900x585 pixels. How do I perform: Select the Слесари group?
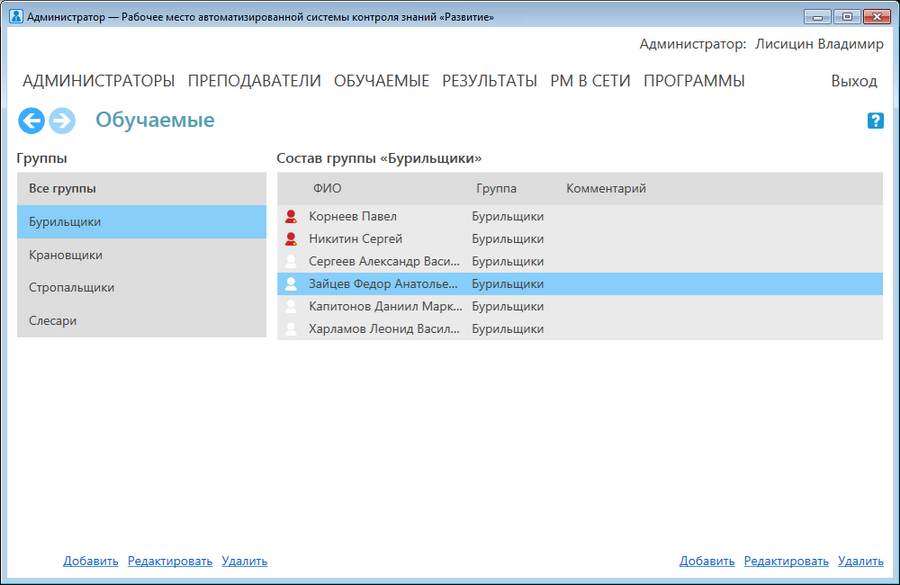[142, 320]
